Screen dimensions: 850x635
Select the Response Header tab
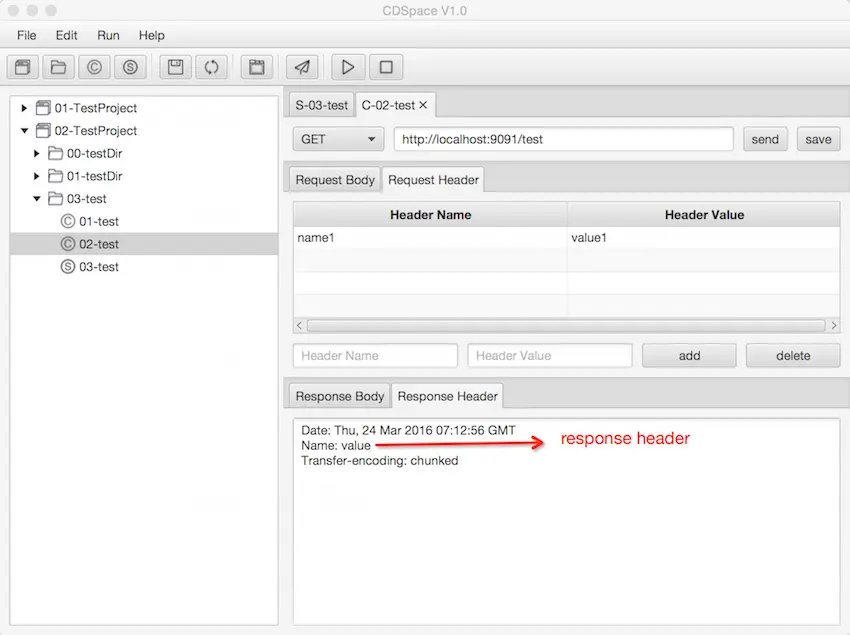tap(447, 396)
